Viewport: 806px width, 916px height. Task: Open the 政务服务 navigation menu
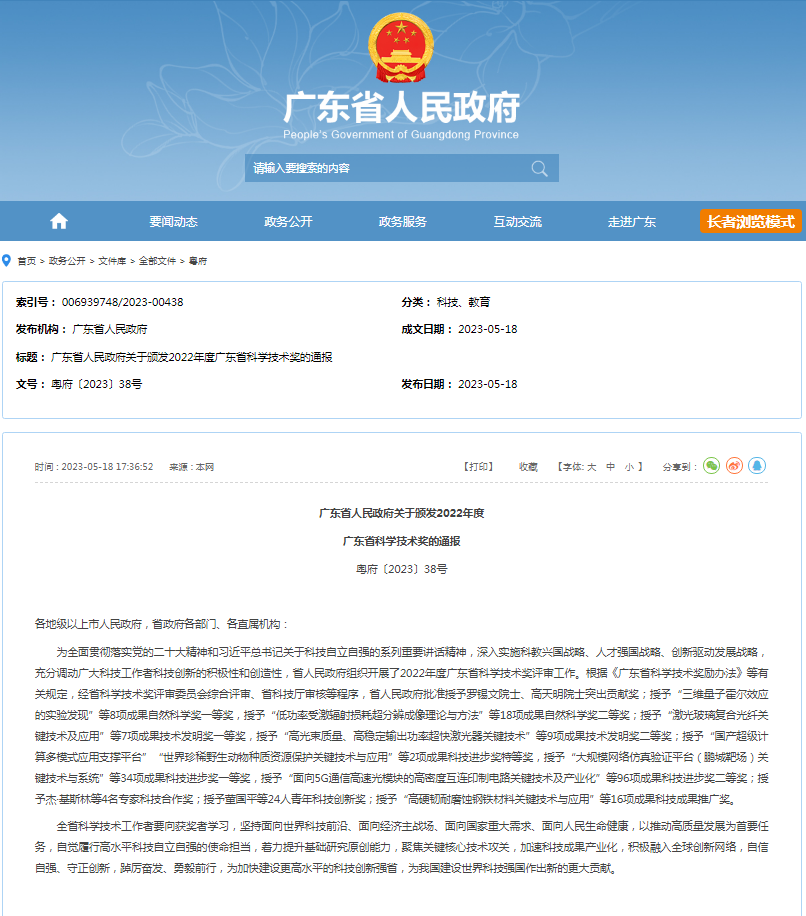pyautogui.click(x=402, y=222)
